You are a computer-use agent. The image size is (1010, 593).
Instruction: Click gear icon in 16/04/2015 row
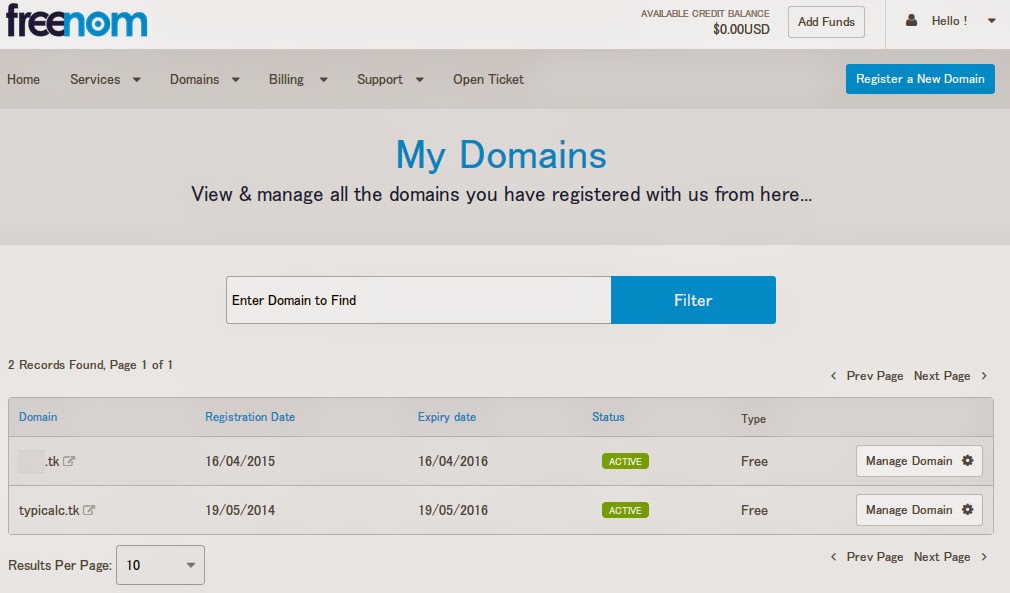click(x=967, y=460)
